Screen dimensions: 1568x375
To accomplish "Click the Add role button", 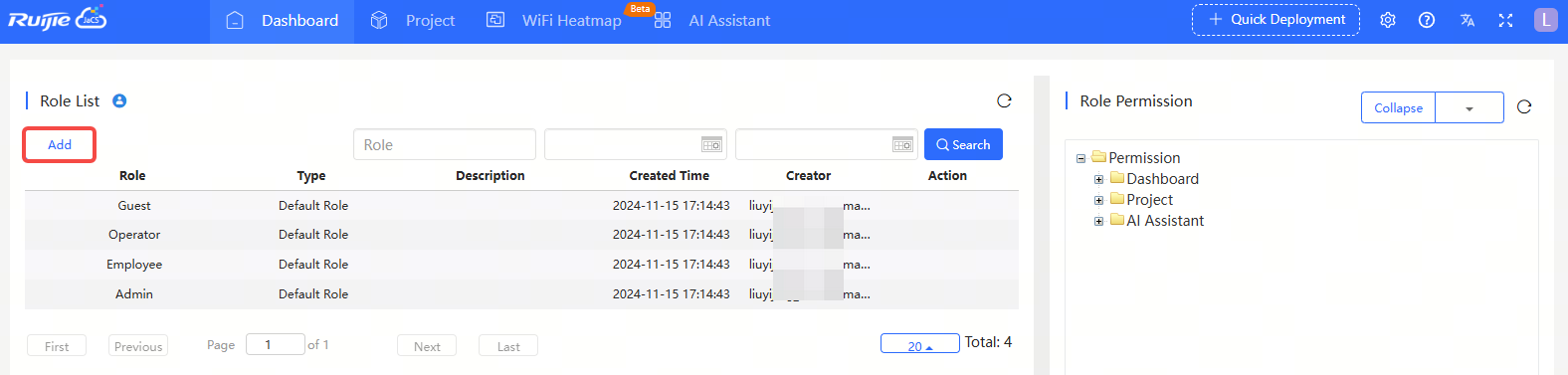I will point(60,144).
